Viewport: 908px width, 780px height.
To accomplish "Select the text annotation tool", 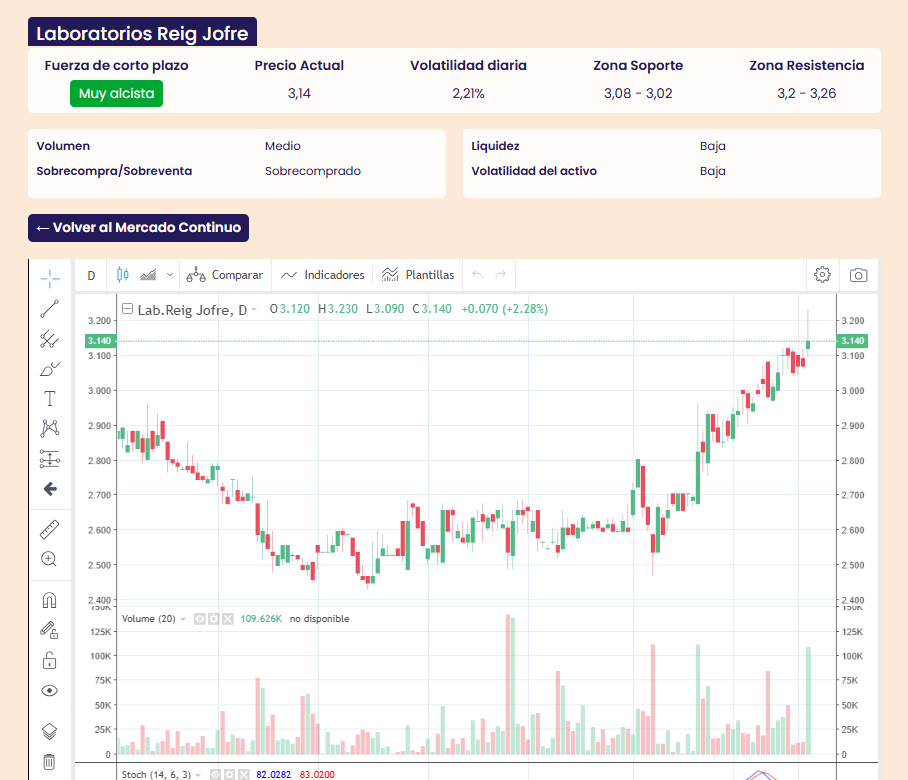I will click(50, 398).
